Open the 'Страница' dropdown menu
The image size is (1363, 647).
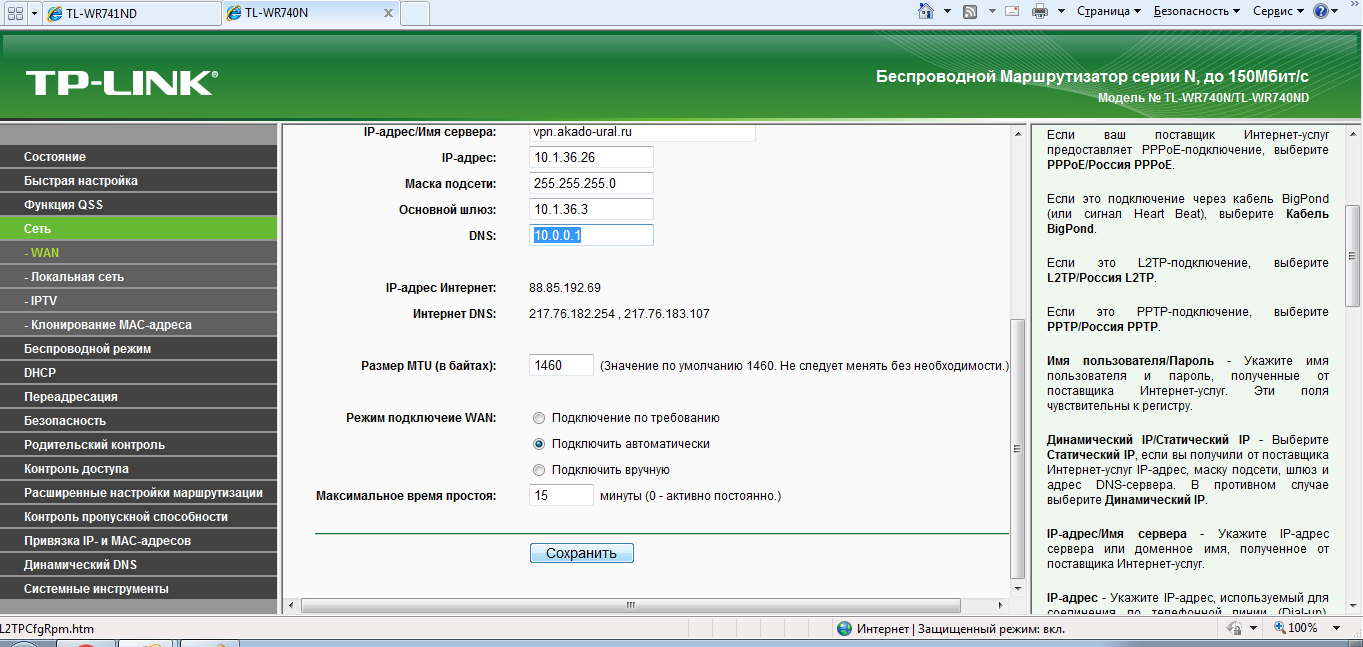click(1108, 11)
